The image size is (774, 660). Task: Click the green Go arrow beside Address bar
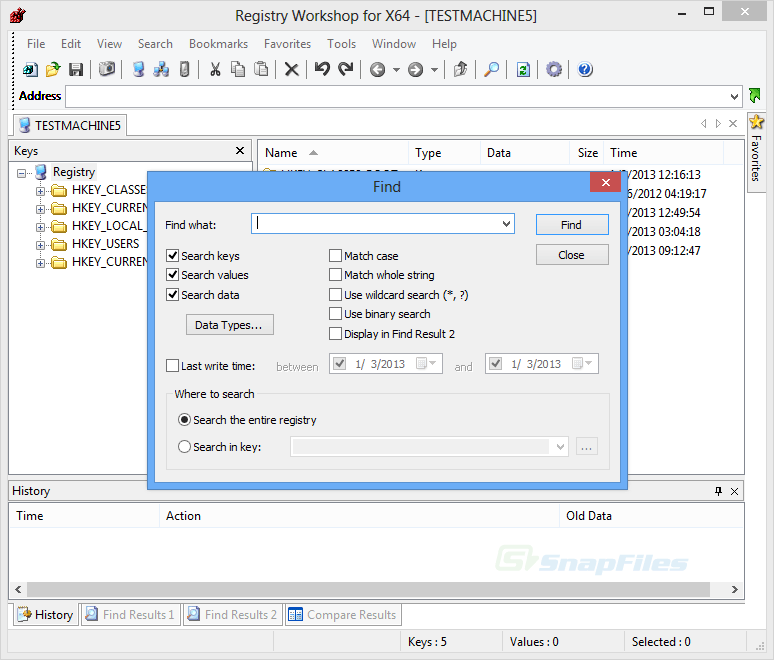(x=755, y=95)
